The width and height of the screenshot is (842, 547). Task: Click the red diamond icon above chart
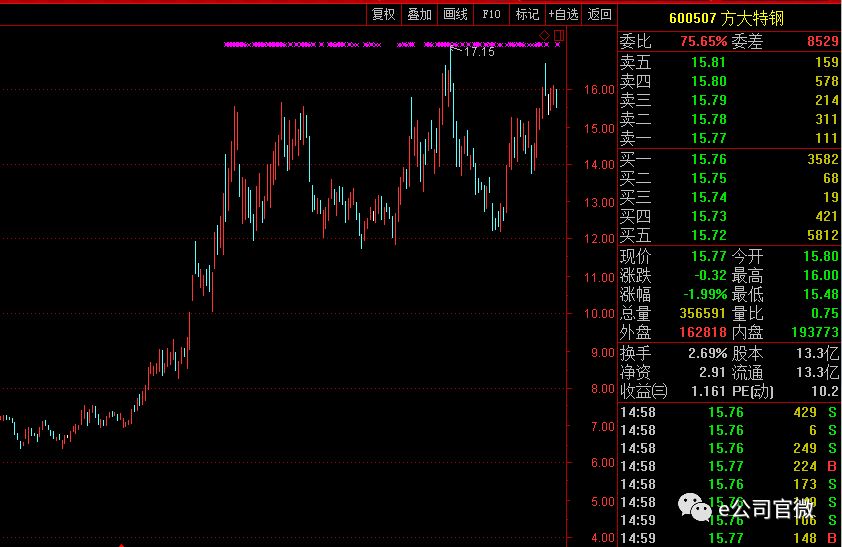coord(544,36)
